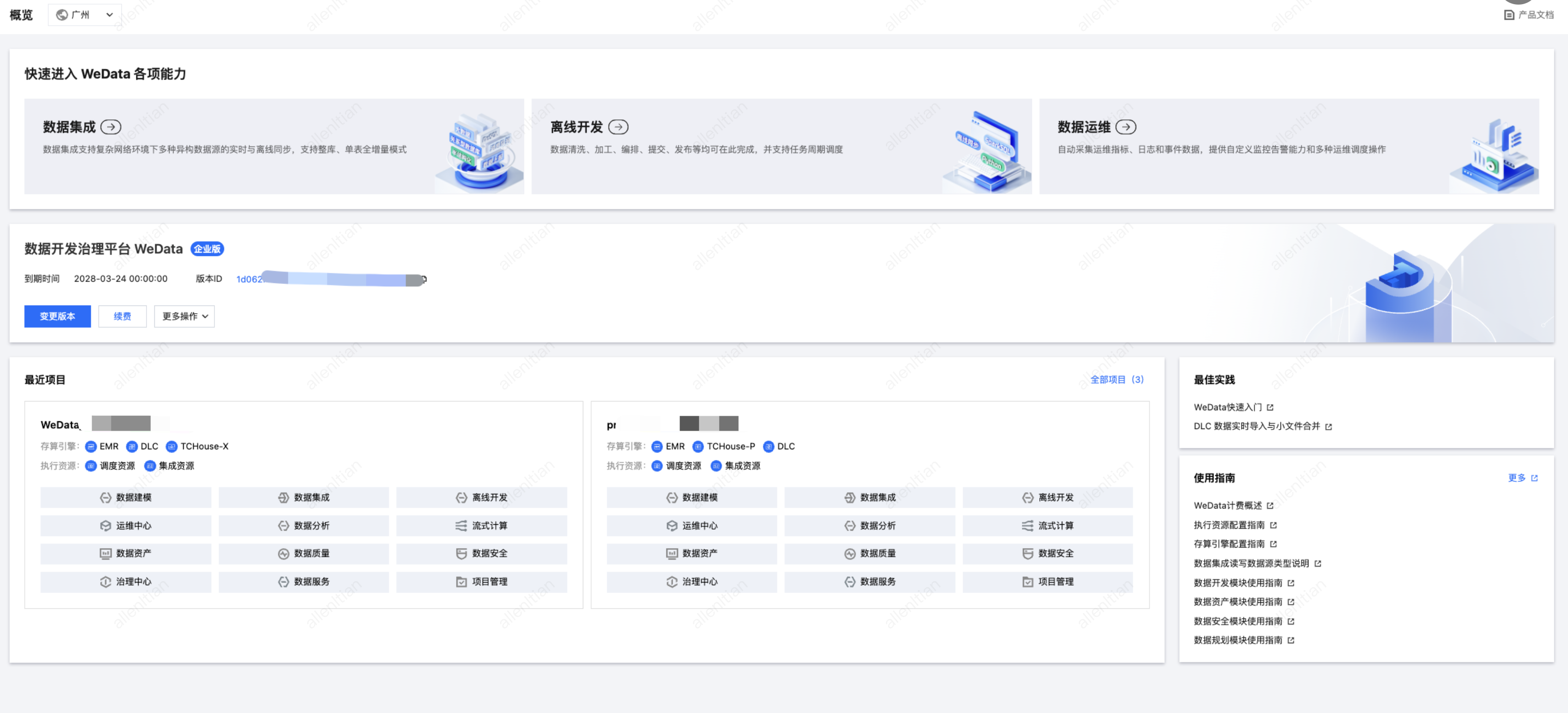Image resolution: width=1568 pixels, height=713 pixels.
Task: Open the 广州 region dropdown
Action: pos(85,15)
